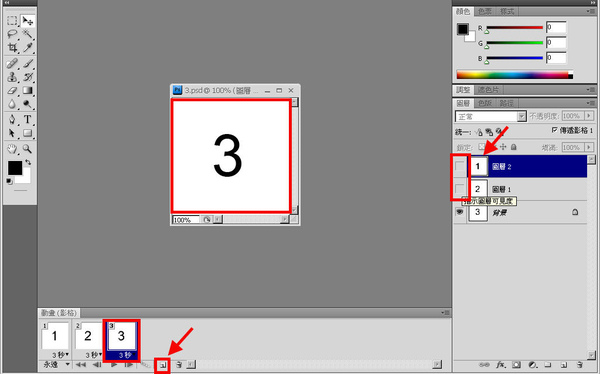The image size is (600, 374).
Task: Switch to the 路徑 paths tab
Action: coord(507,103)
